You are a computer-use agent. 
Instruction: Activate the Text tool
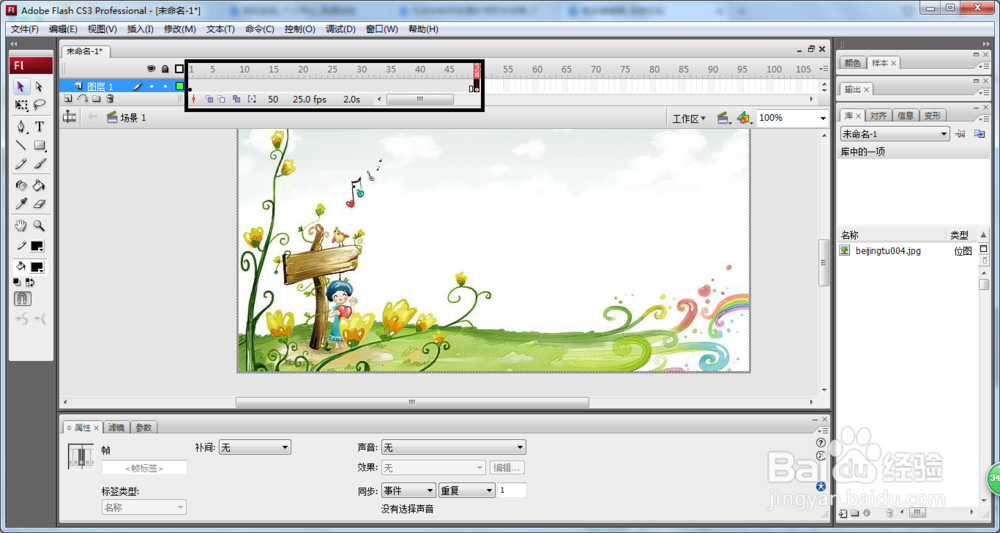(x=40, y=126)
